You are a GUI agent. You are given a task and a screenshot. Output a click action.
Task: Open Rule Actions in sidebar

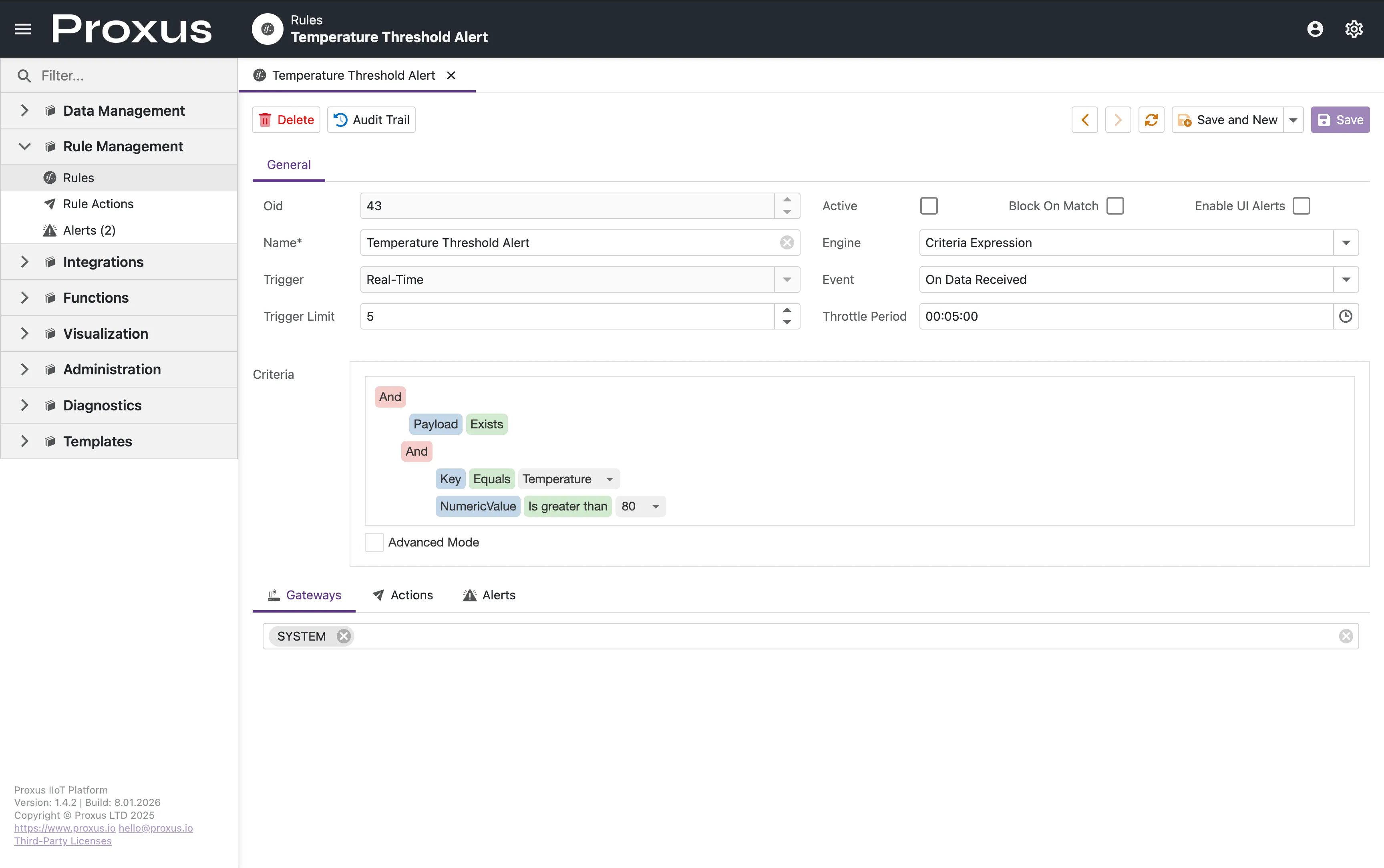(98, 204)
